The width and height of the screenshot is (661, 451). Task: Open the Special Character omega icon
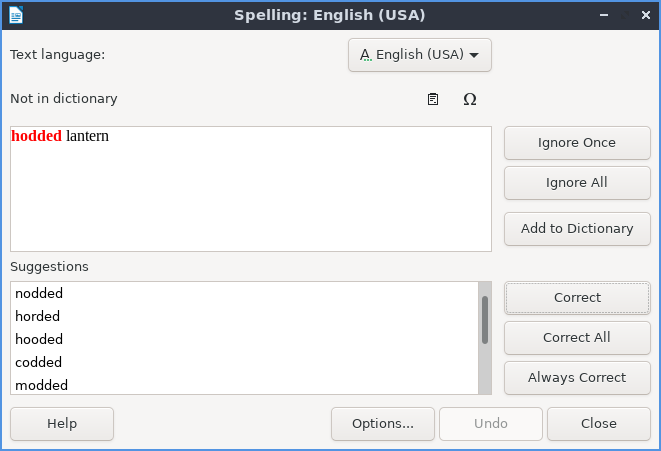click(x=469, y=99)
